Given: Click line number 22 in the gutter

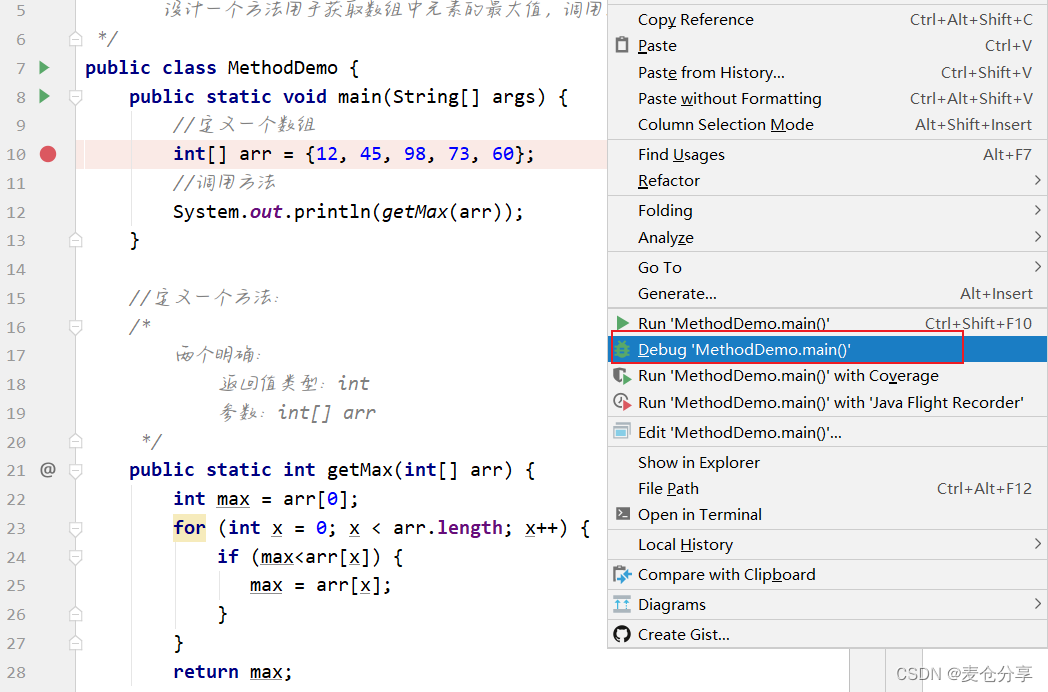Looking at the screenshot, I should (x=16, y=499).
